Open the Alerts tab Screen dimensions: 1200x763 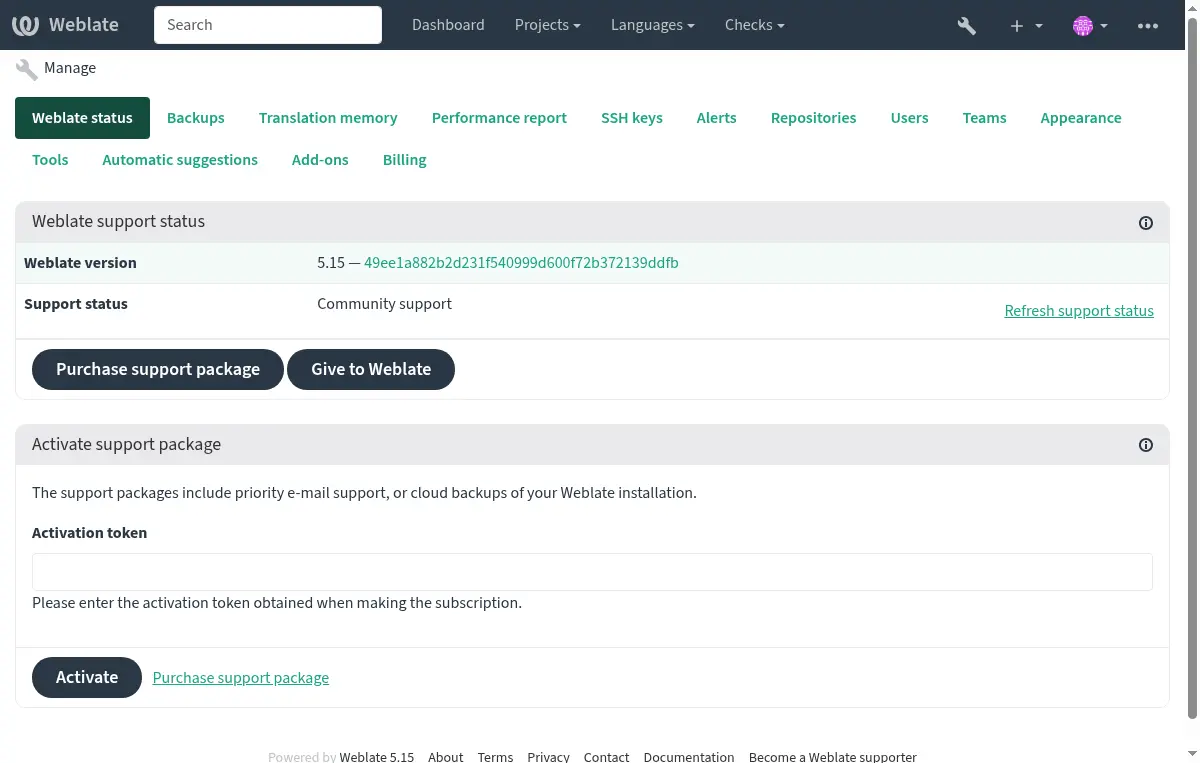pyautogui.click(x=716, y=118)
